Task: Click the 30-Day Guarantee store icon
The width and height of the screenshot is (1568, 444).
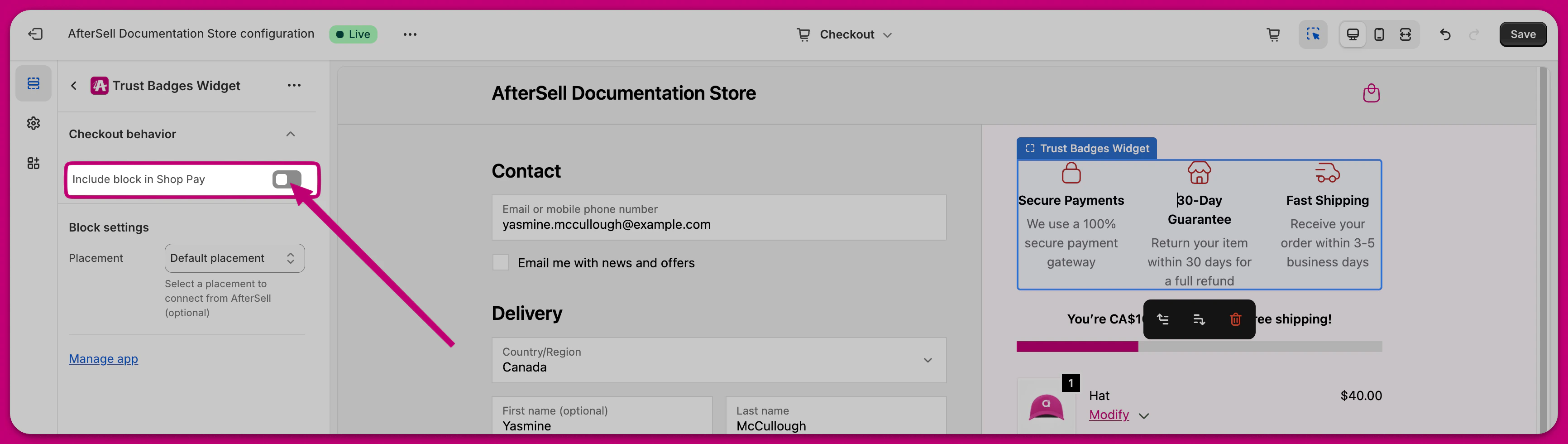Action: (1199, 173)
